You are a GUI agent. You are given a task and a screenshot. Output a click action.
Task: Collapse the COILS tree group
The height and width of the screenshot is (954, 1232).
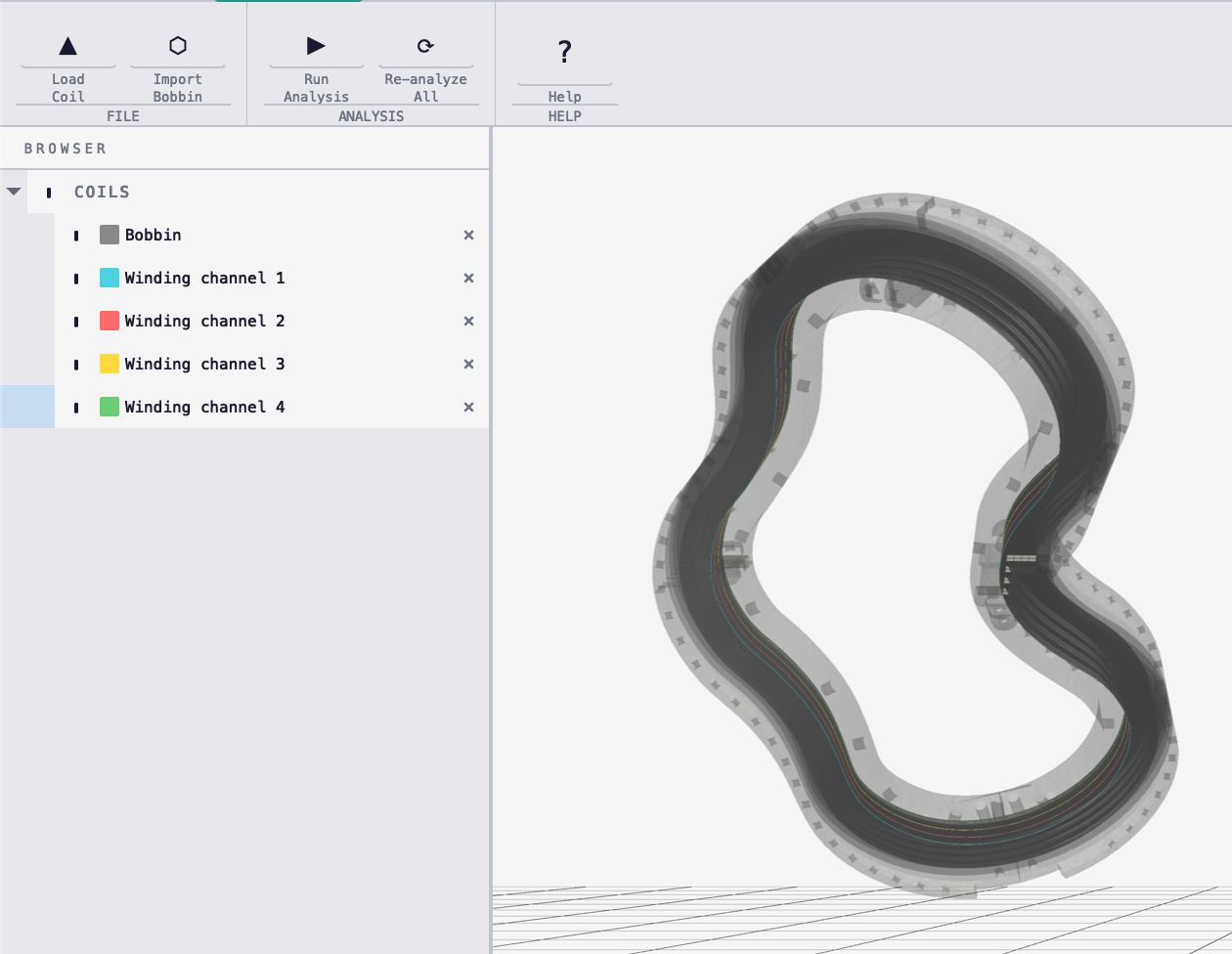coord(14,192)
